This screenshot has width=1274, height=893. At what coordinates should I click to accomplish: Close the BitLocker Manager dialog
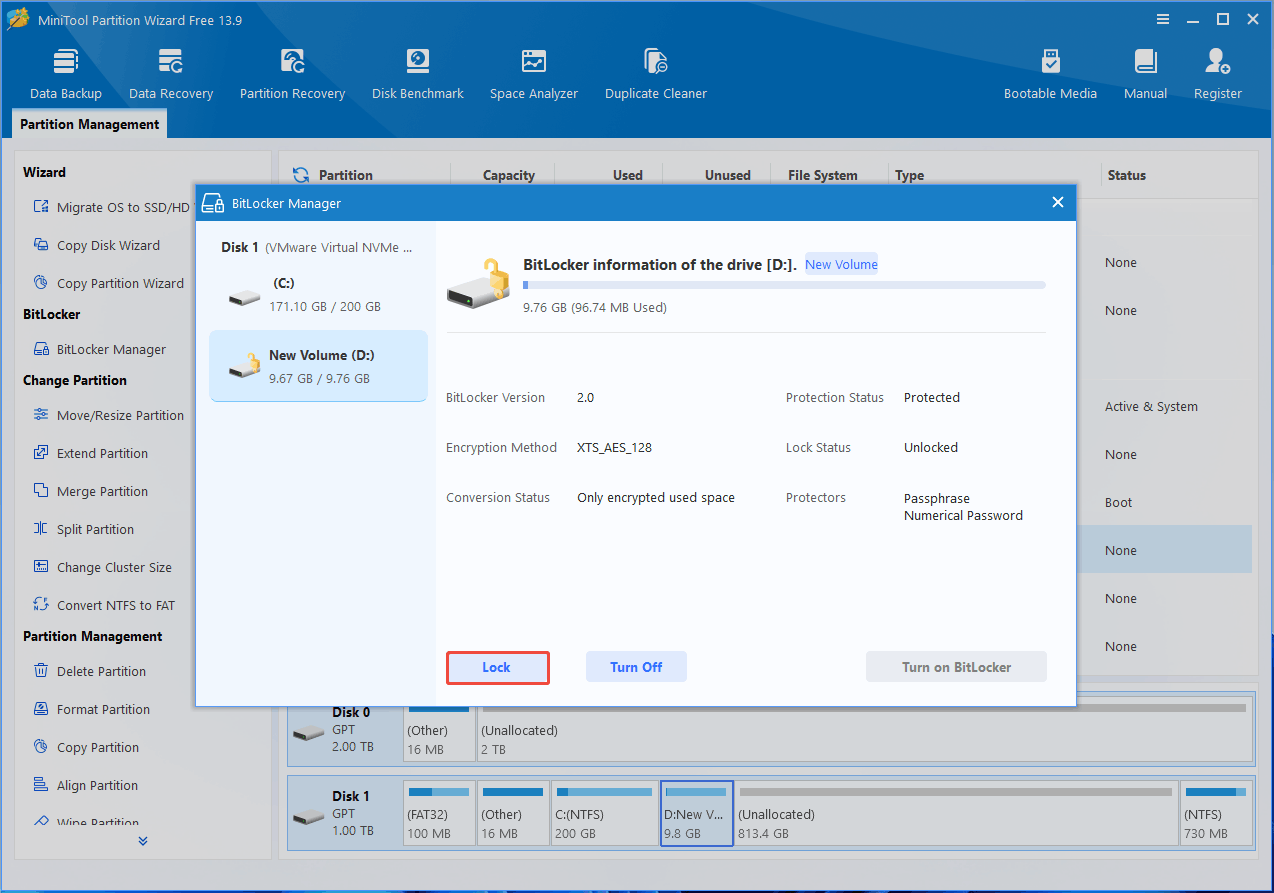(x=1058, y=202)
